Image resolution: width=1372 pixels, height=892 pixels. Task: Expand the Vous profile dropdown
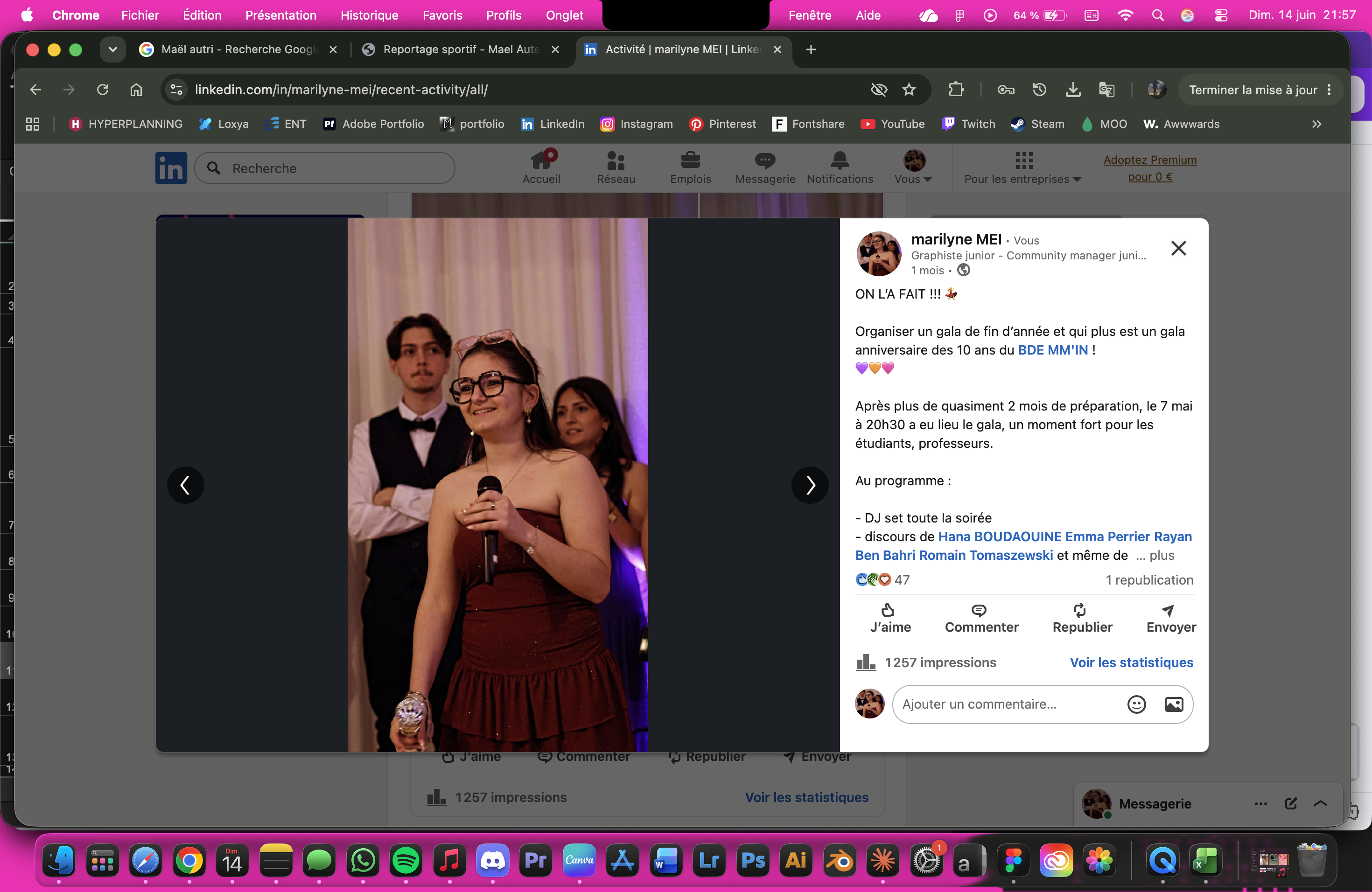[913, 167]
